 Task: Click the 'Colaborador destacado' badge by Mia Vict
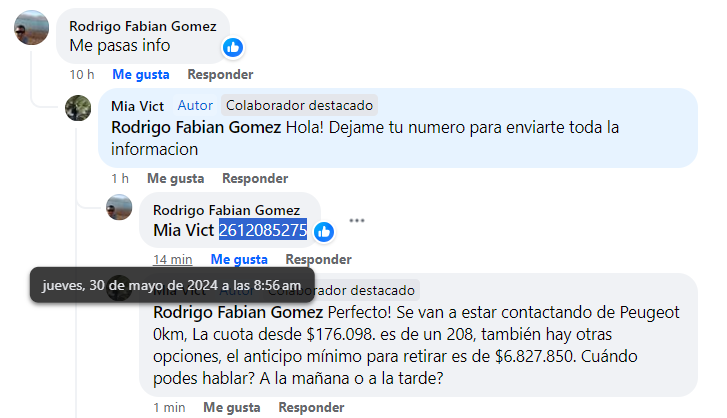tap(300, 104)
